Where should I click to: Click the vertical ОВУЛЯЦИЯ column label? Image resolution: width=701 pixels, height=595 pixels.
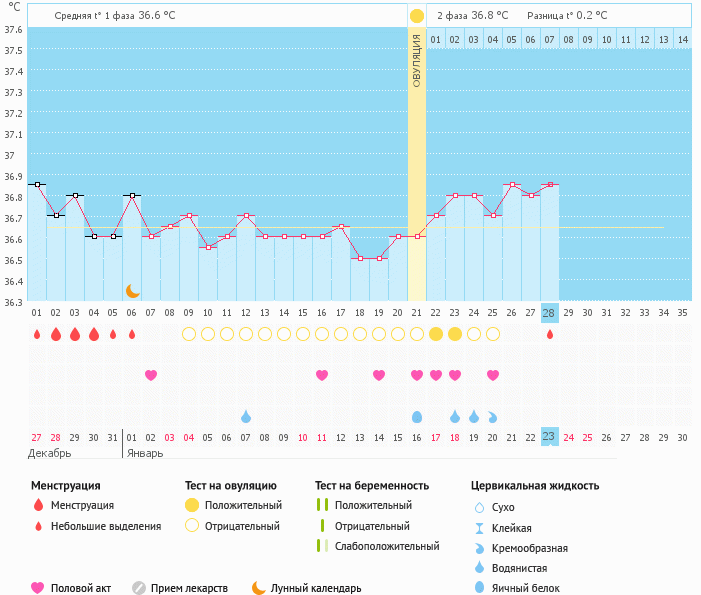tap(417, 59)
